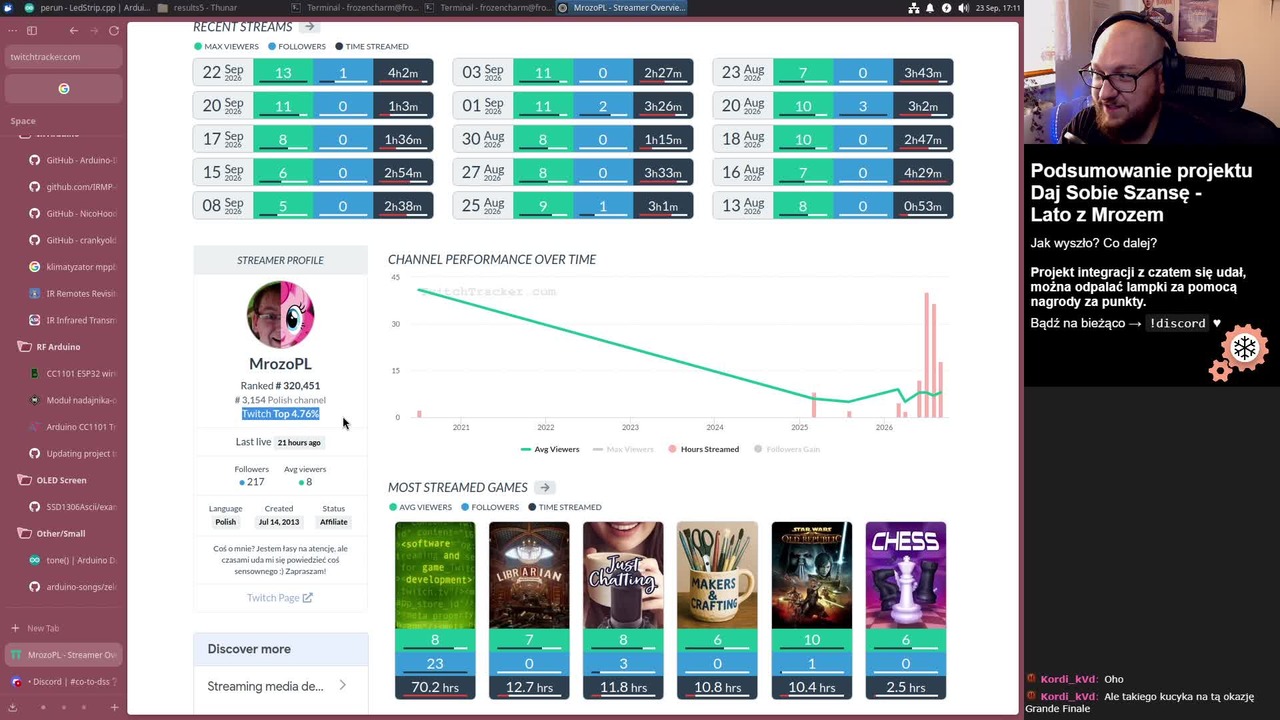Click the browser back arrow
This screenshot has height=720, width=1280.
click(74, 31)
